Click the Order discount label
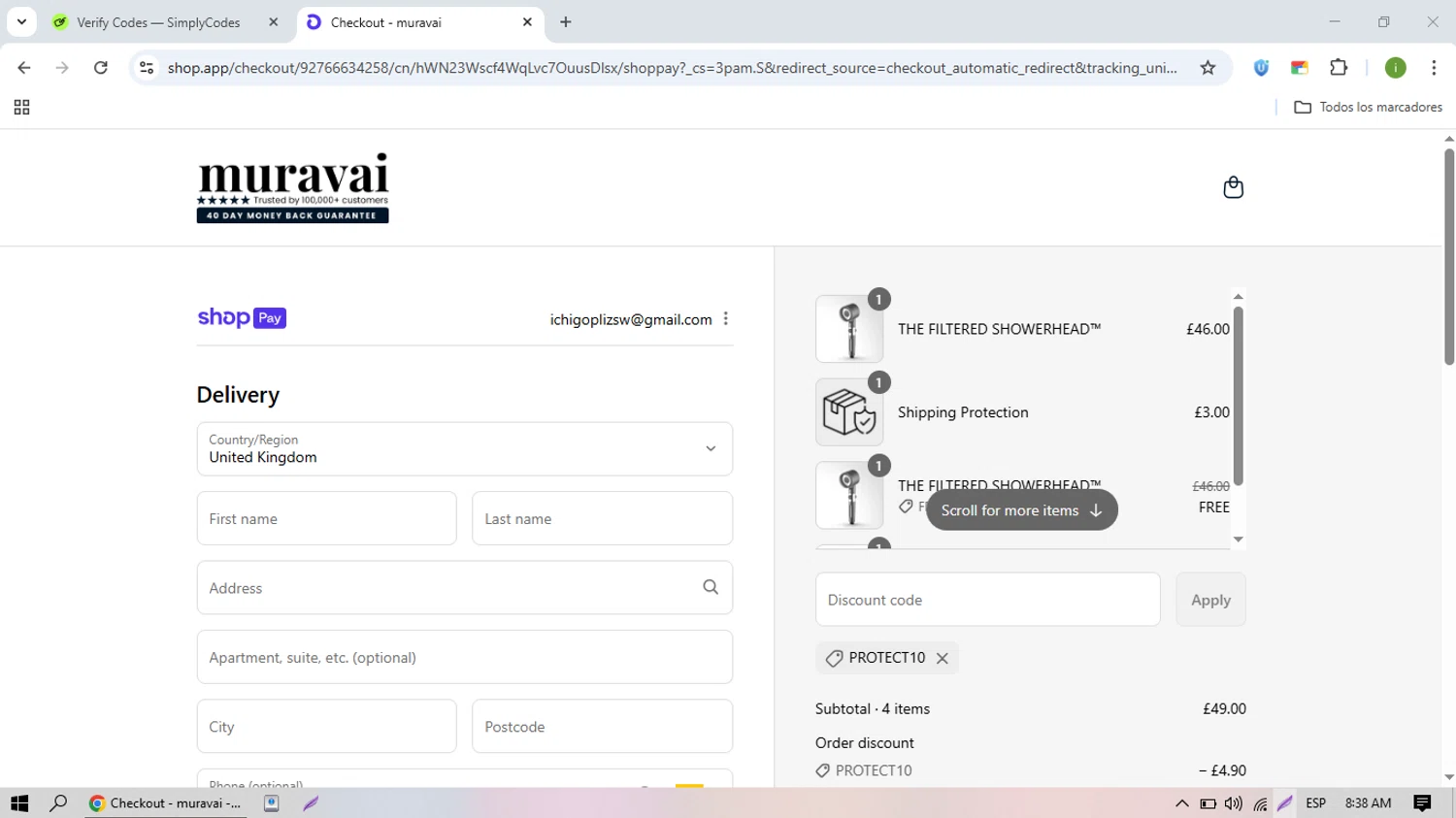Screen dimensions: 1456x818 pyautogui.click(x=865, y=743)
